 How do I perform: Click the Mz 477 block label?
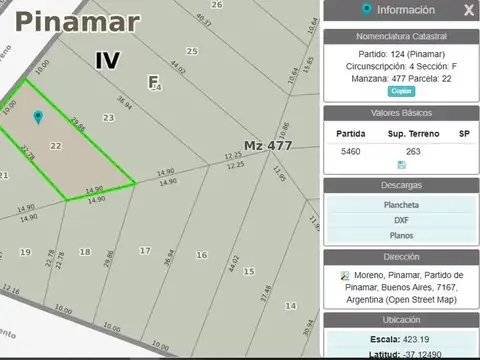[x=268, y=146]
